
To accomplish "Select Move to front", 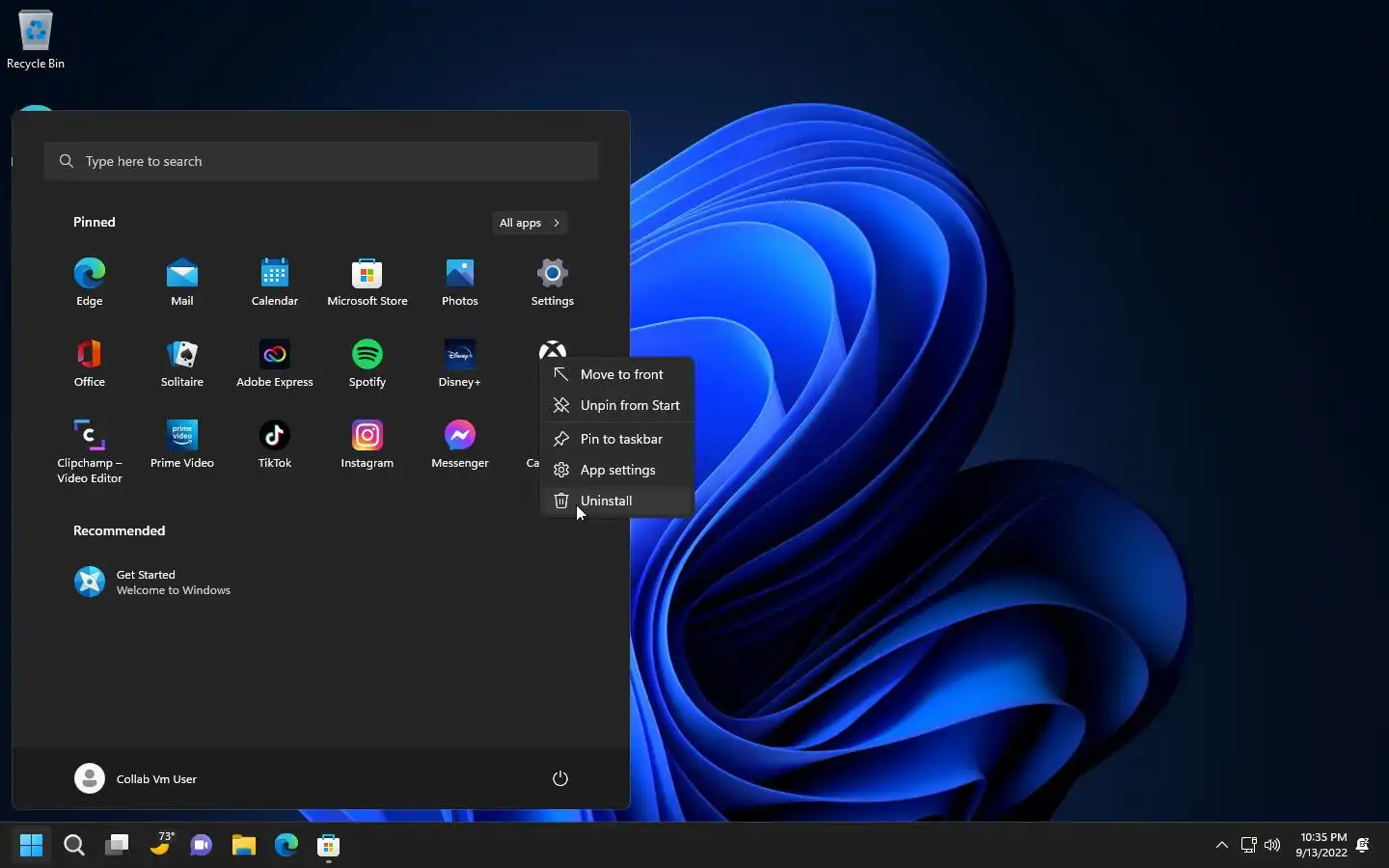I will pyautogui.click(x=617, y=374).
